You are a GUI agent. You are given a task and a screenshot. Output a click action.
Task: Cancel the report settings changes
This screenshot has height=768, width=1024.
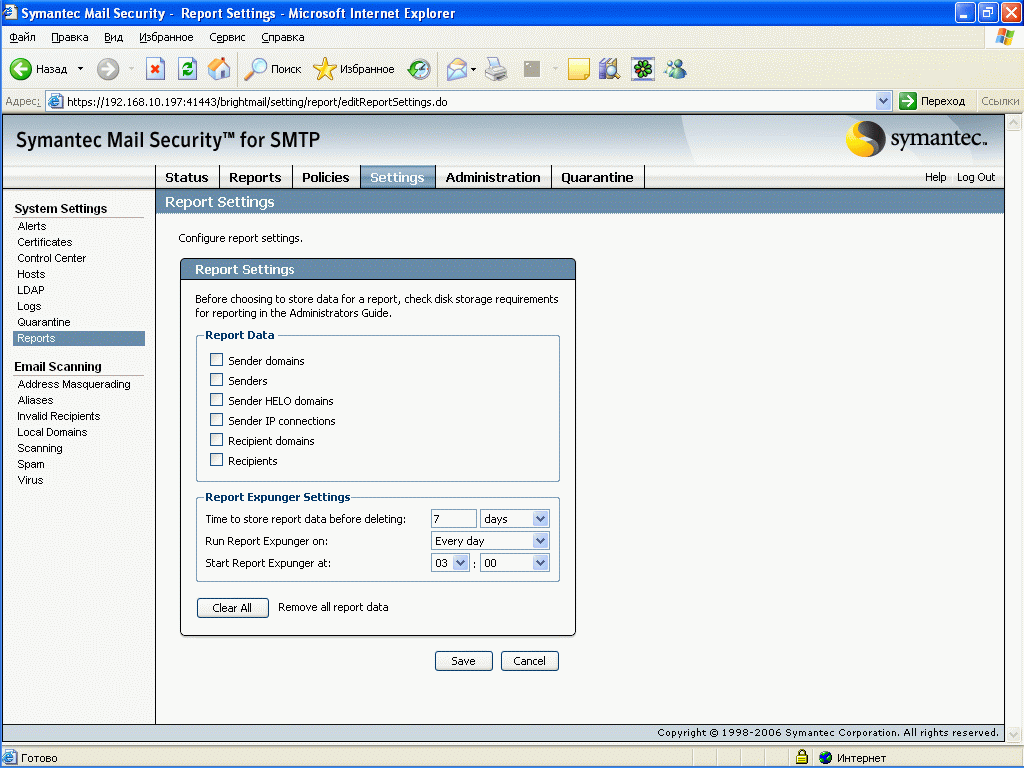530,661
